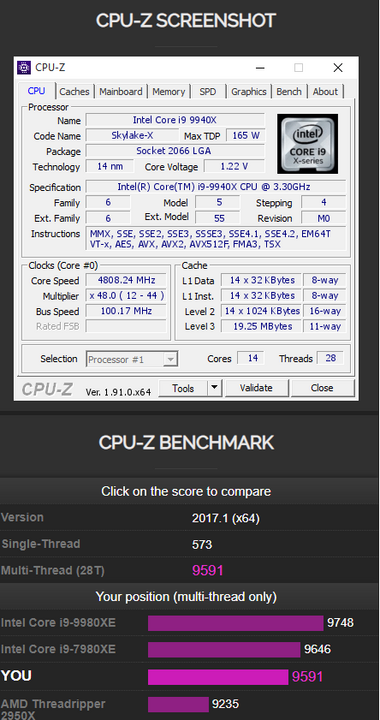Click the Tools button

[x=183, y=388]
